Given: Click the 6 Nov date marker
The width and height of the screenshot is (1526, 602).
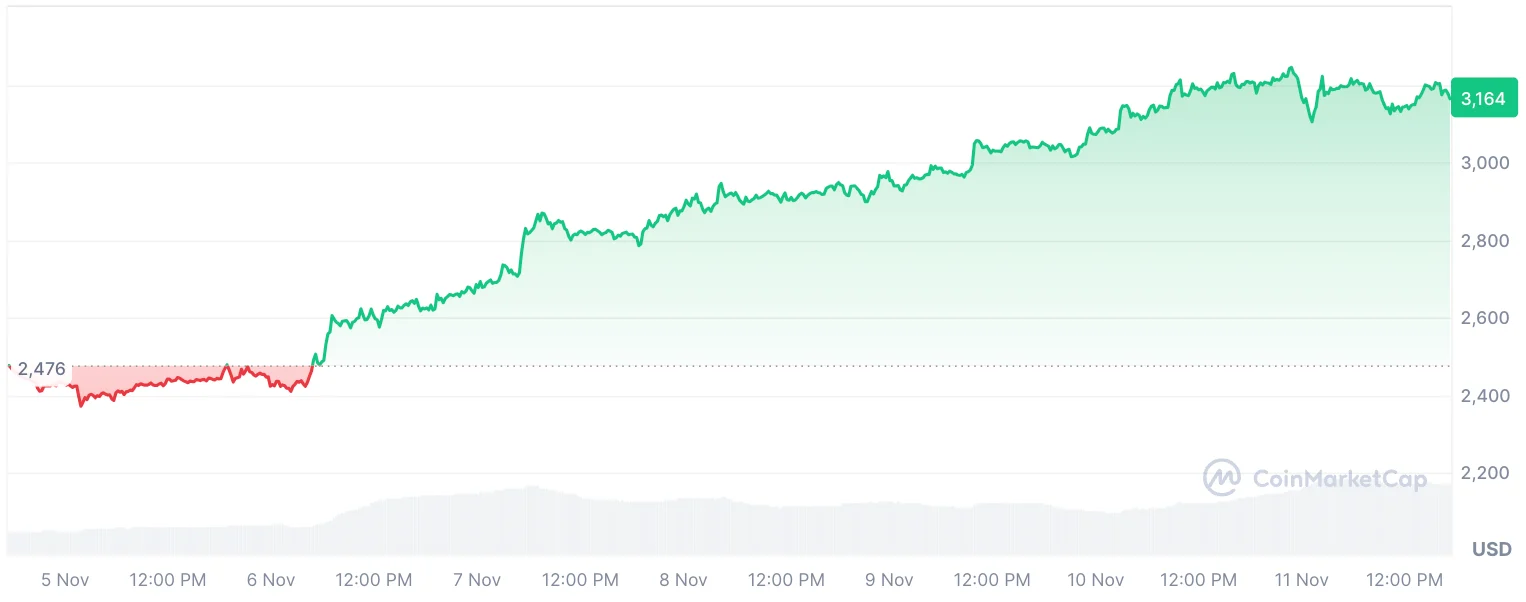Looking at the screenshot, I should tap(271, 580).
